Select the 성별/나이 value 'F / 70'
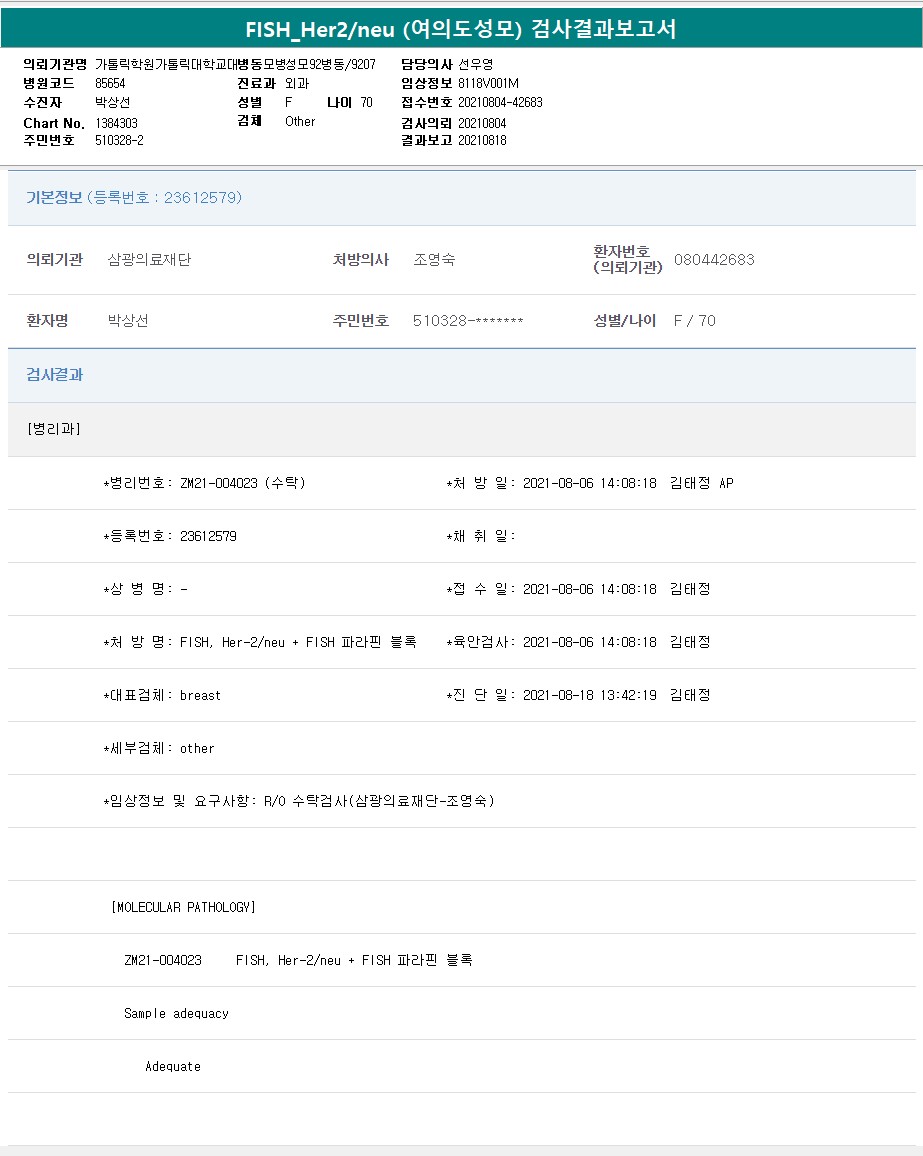 694,321
